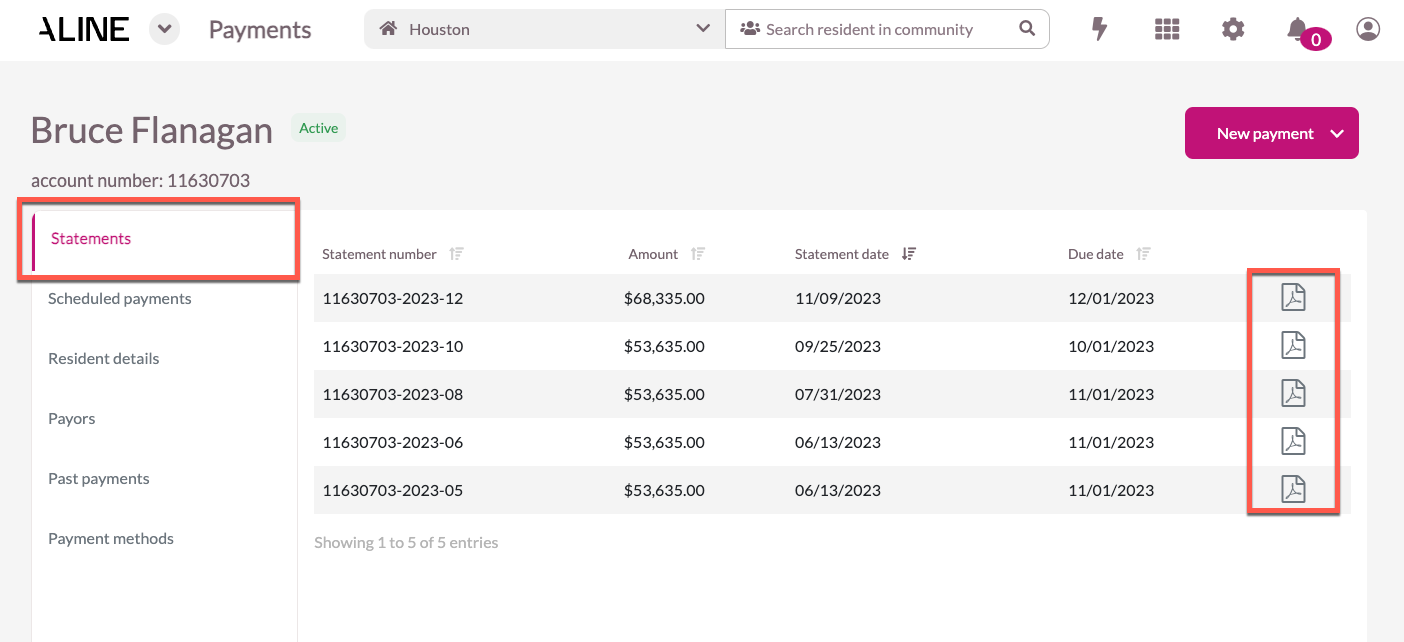Click the ALINE logo
The height and width of the screenshot is (642, 1404).
[x=84, y=29]
